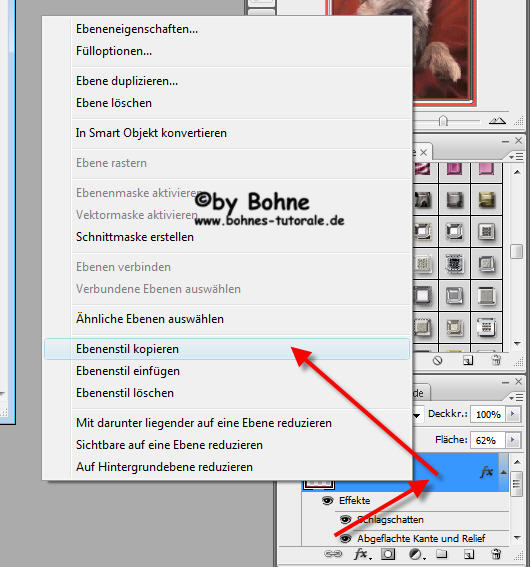The width and height of the screenshot is (530, 567).
Task: Create new layer in Layers panel bottom
Action: [x=469, y=554]
